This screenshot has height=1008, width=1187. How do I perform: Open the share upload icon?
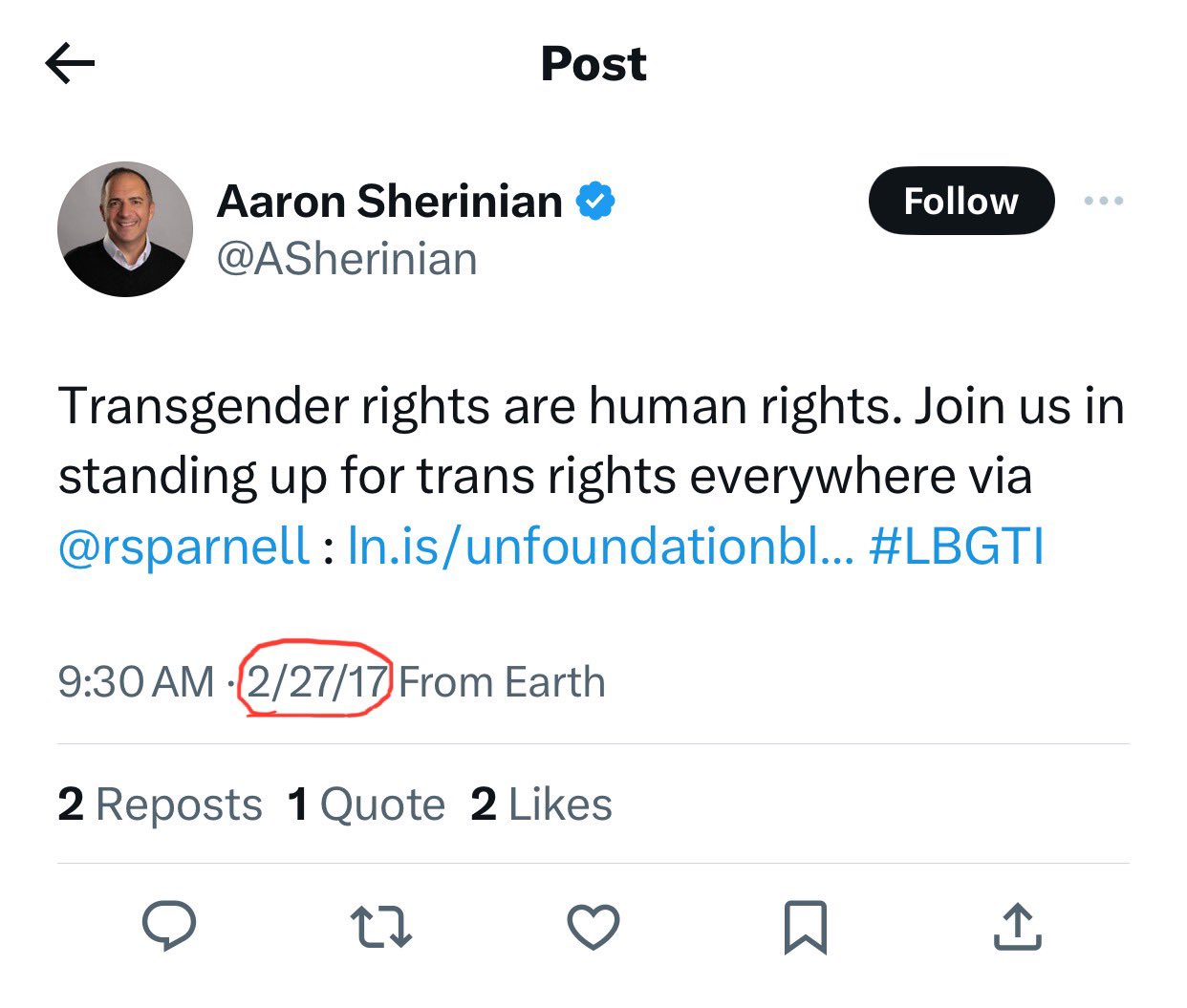[x=1017, y=926]
